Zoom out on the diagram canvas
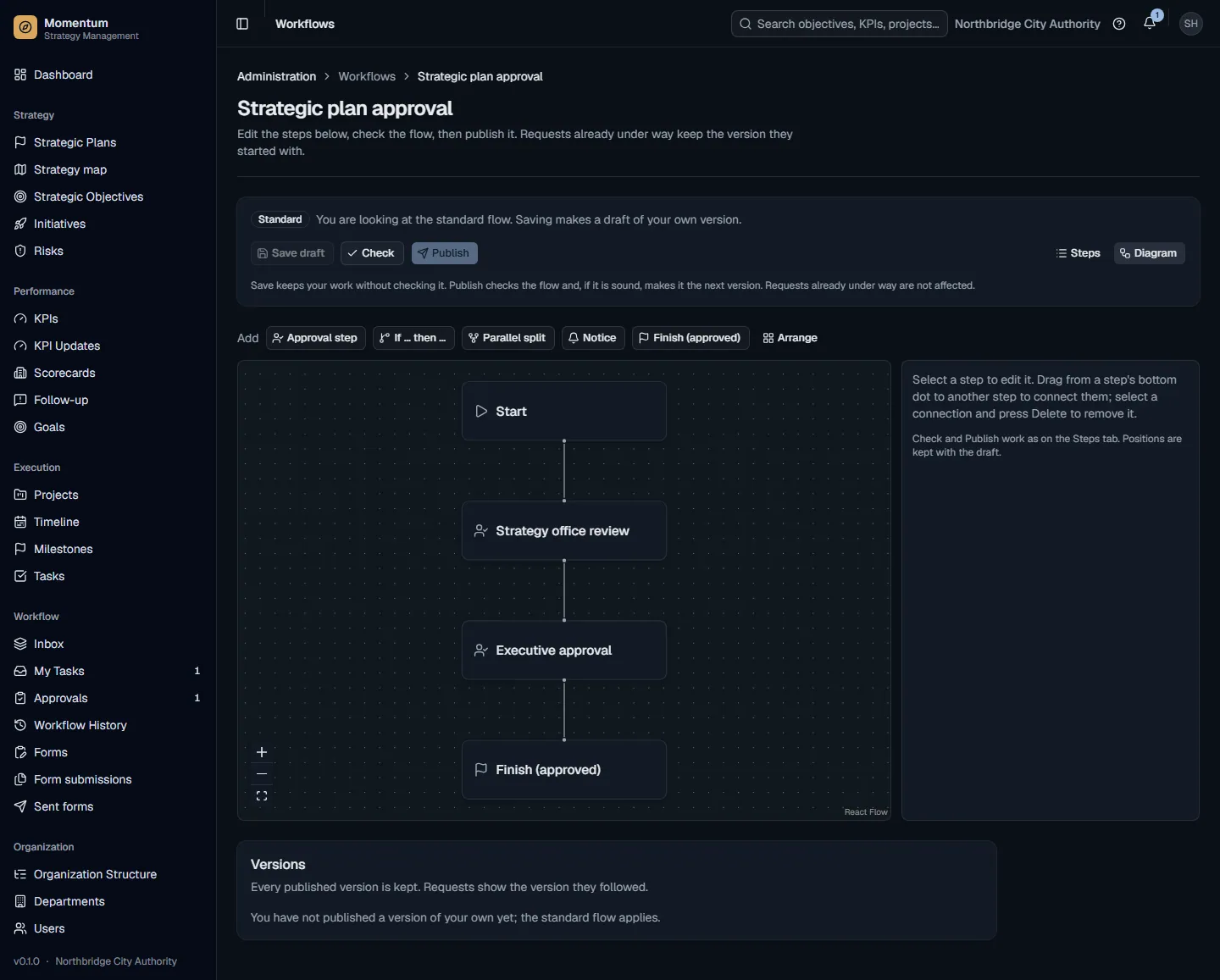The height and width of the screenshot is (980, 1220). [x=262, y=774]
